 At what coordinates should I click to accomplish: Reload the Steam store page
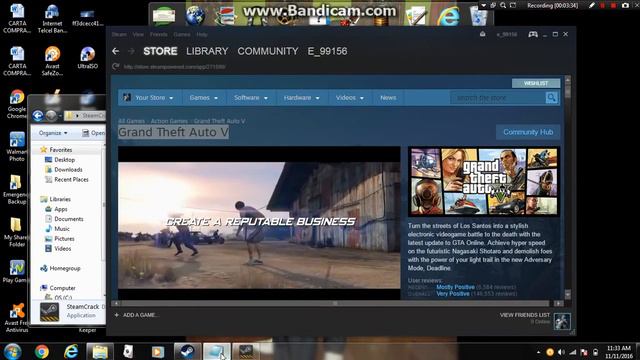[116, 66]
